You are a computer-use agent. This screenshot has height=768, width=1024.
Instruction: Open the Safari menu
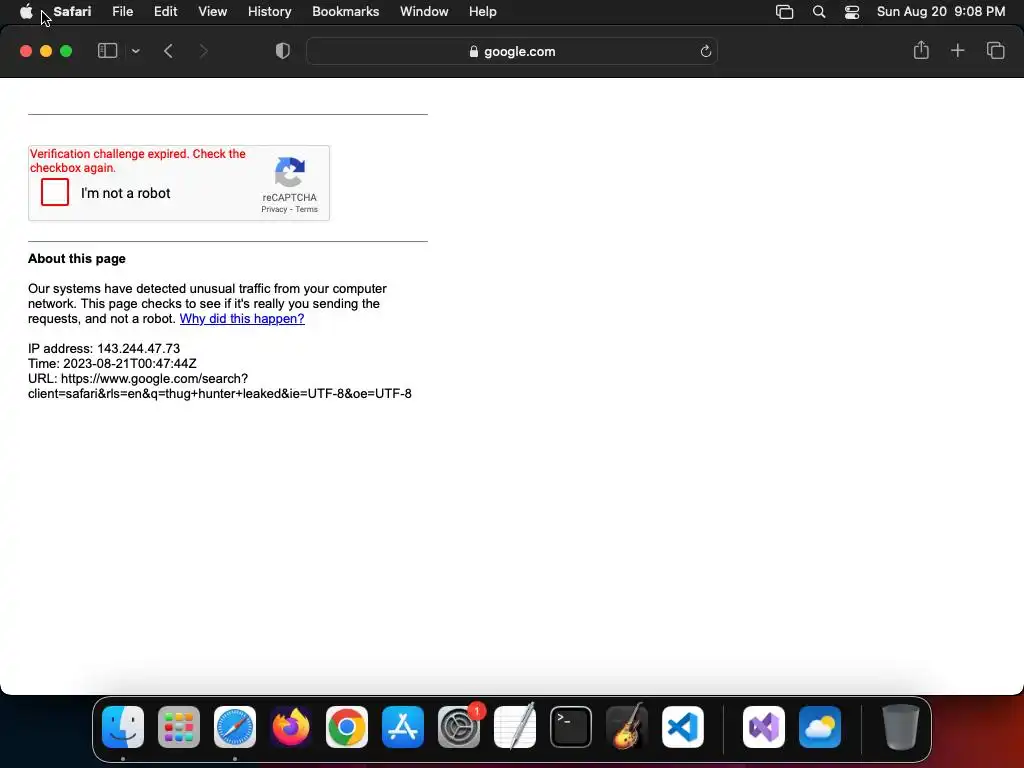coord(72,12)
